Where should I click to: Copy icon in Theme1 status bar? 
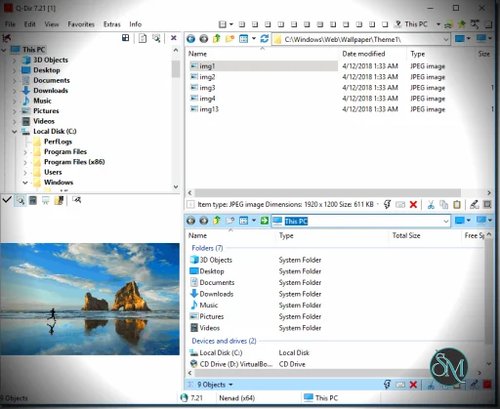(x=444, y=204)
